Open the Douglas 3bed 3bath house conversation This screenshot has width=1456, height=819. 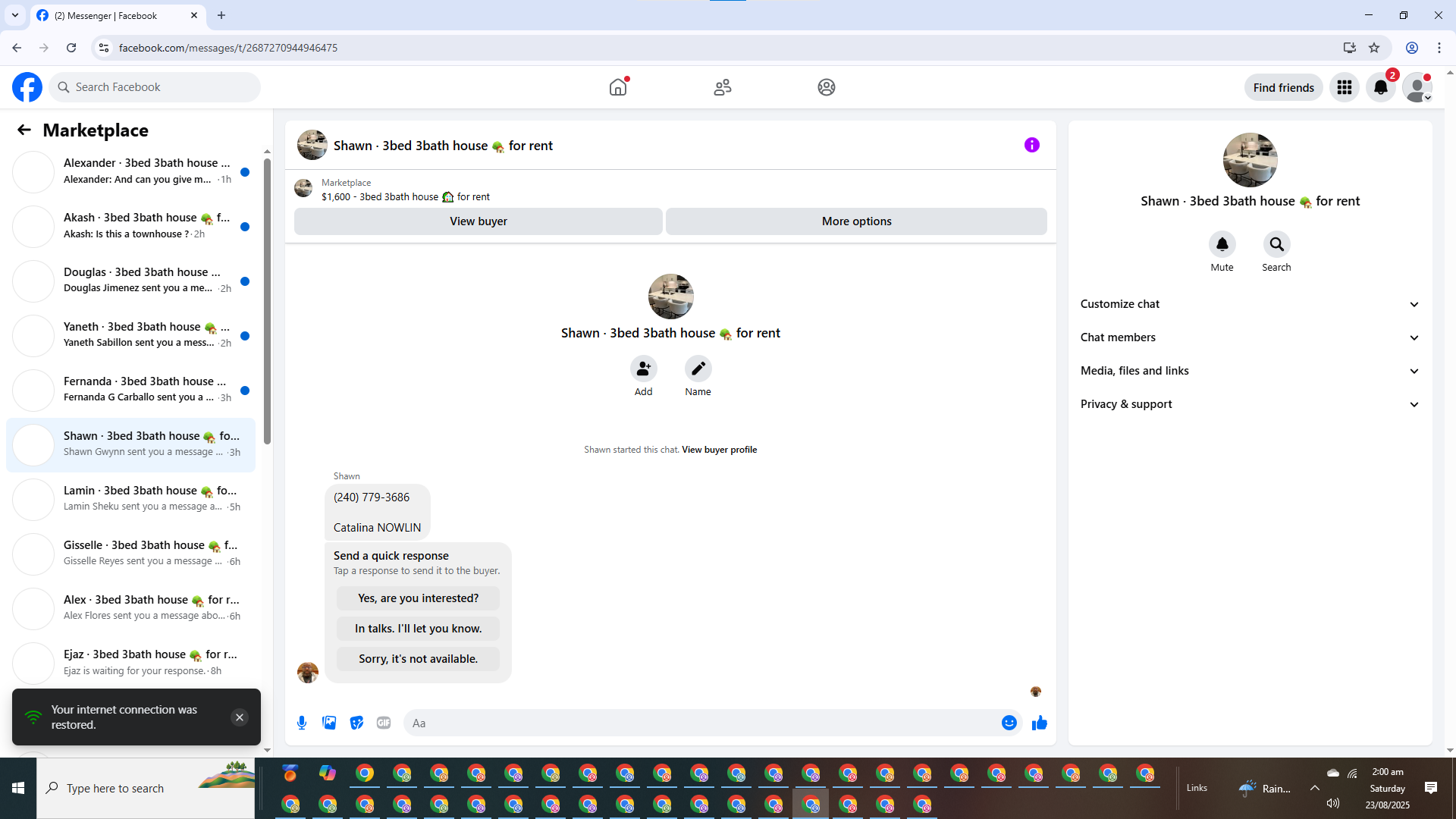pyautogui.click(x=144, y=281)
